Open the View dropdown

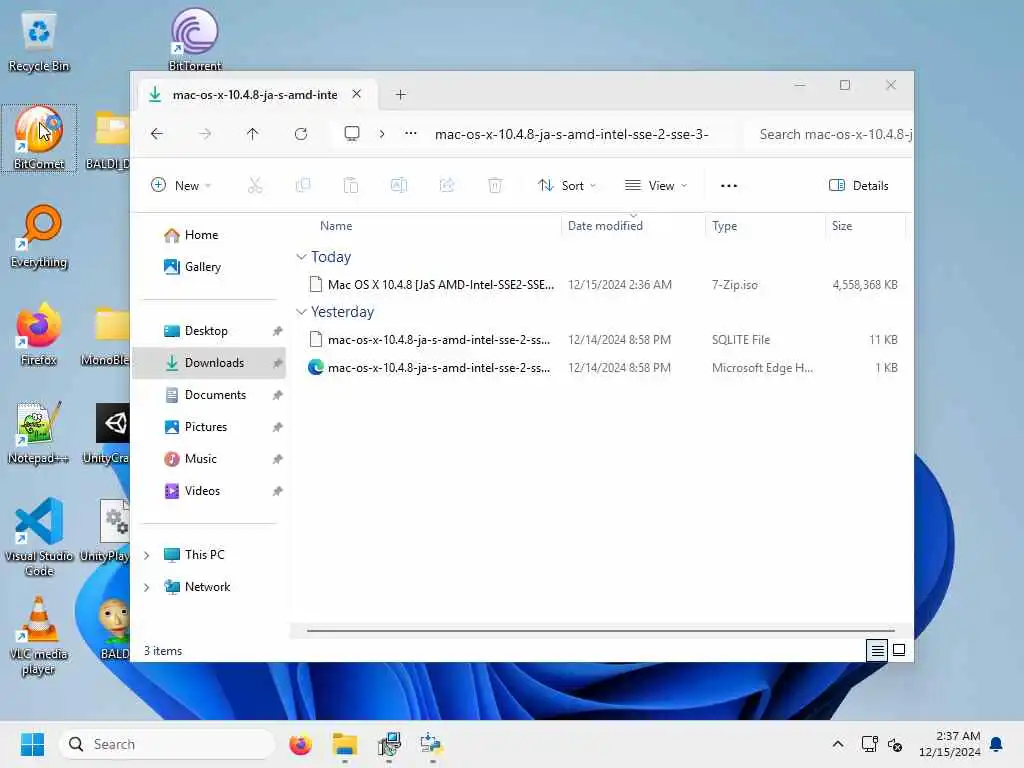click(x=656, y=185)
